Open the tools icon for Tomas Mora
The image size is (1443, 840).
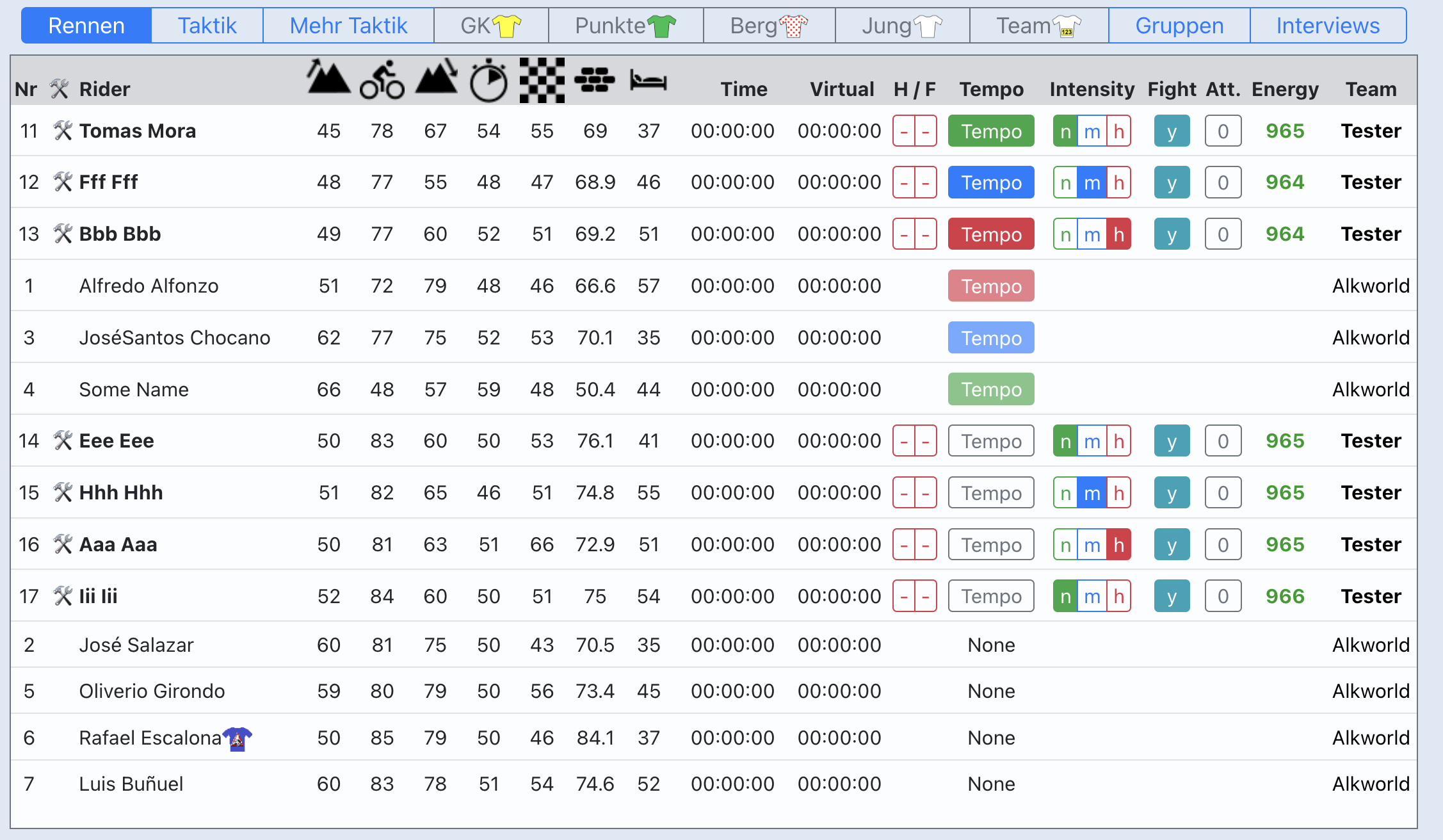point(62,131)
